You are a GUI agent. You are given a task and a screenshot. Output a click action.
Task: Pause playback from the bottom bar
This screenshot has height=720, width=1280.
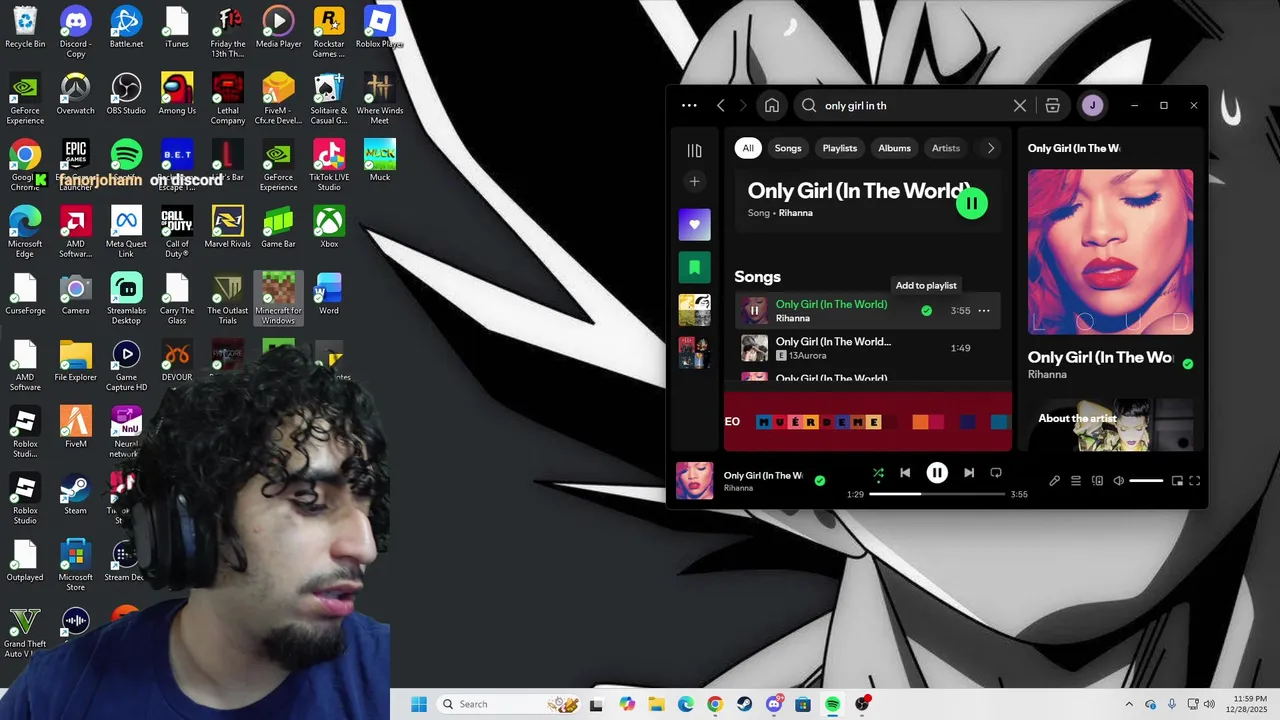[937, 473]
